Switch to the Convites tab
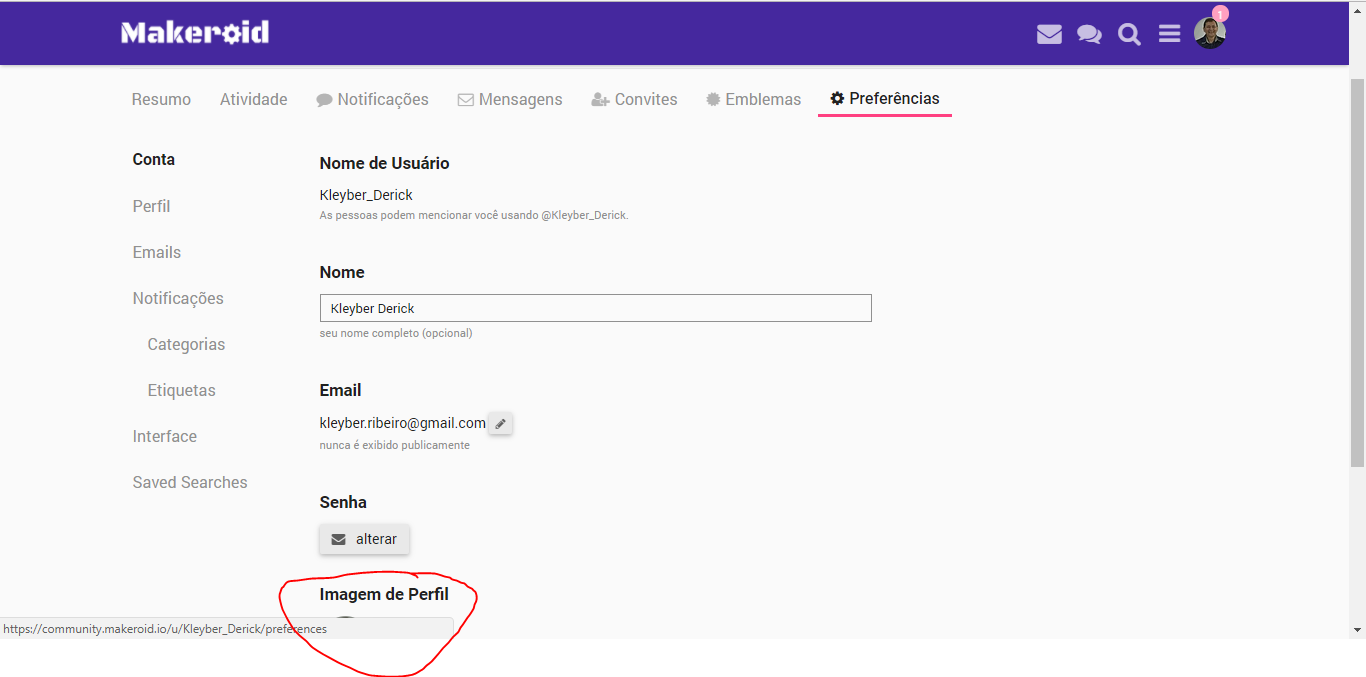 pyautogui.click(x=634, y=99)
